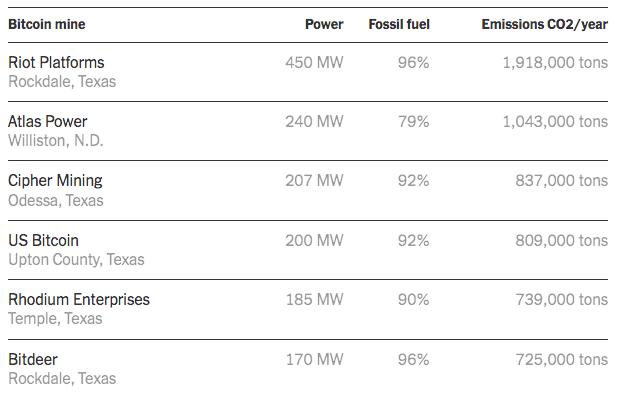Select the Riot Platforms mine name
The width and height of the screenshot is (618, 397).
(56, 63)
